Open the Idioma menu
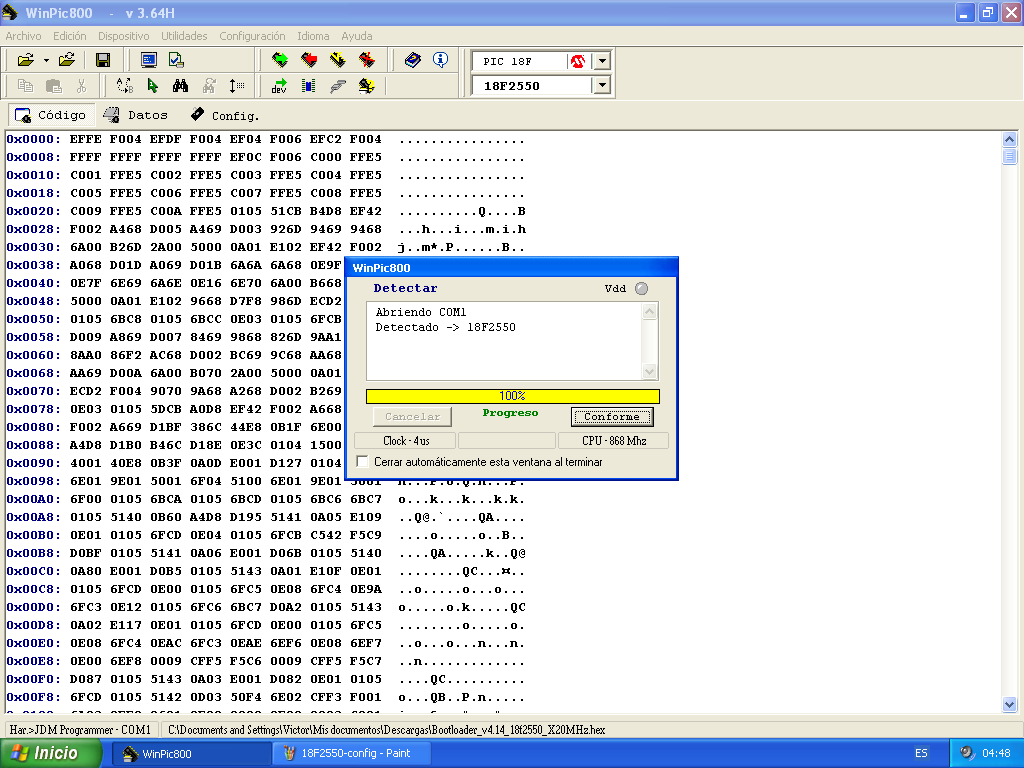This screenshot has width=1024, height=768. [x=313, y=36]
